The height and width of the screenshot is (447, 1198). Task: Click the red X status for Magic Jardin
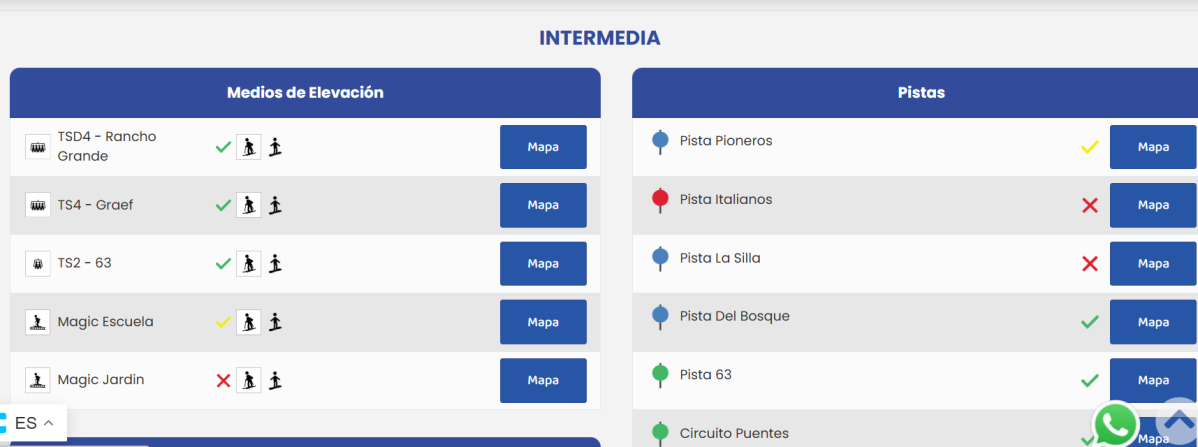223,381
